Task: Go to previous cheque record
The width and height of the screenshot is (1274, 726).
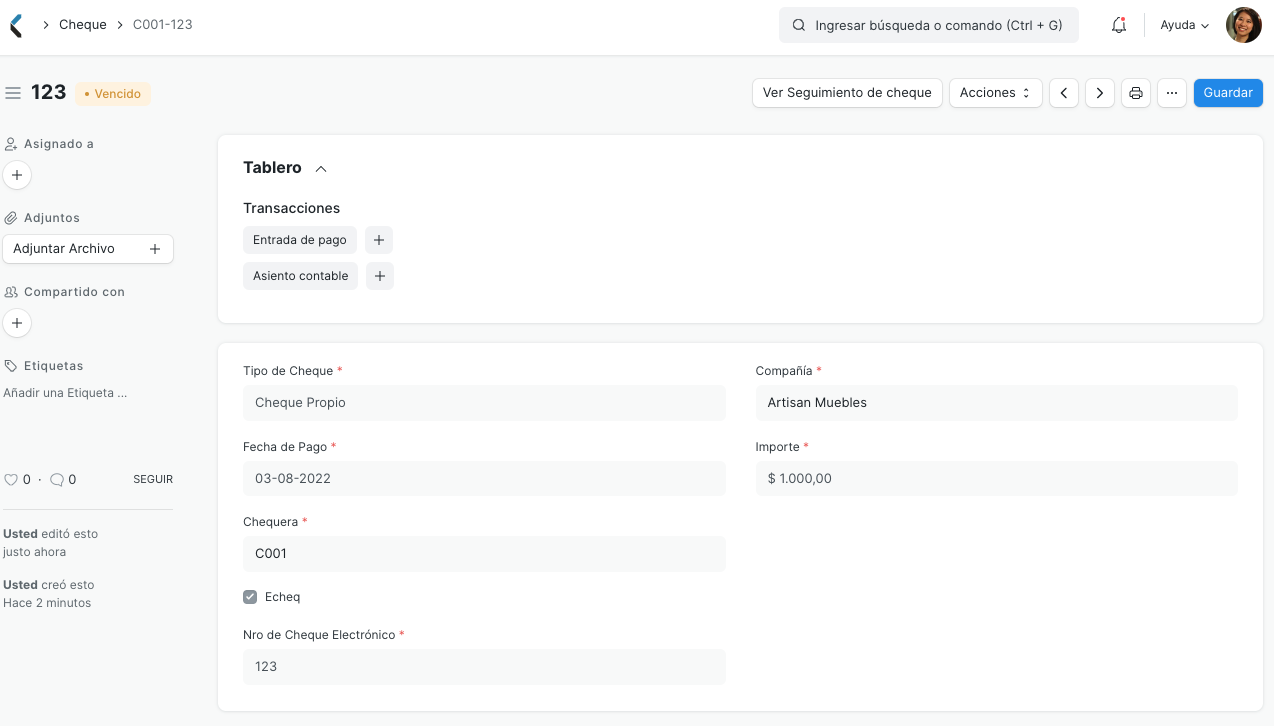Action: click(x=1064, y=93)
